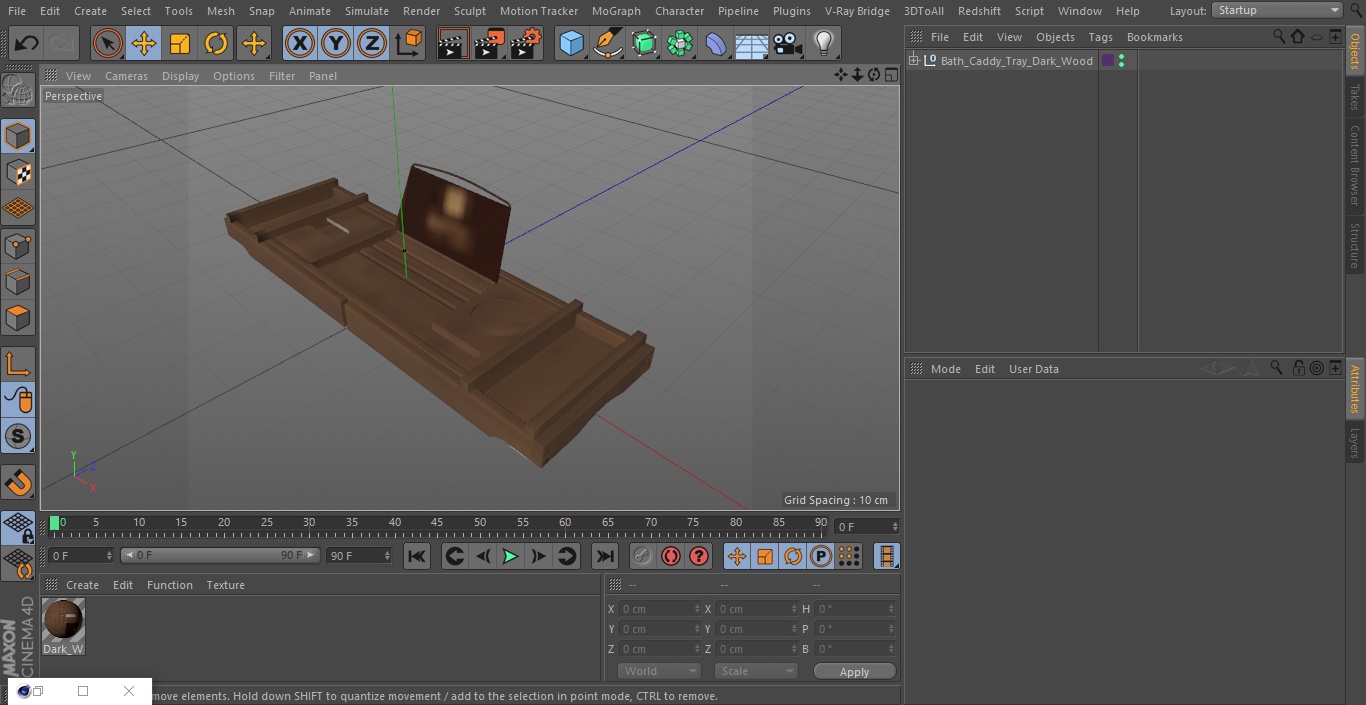Click the Record Active Objects button
The image size is (1366, 705).
click(x=642, y=556)
